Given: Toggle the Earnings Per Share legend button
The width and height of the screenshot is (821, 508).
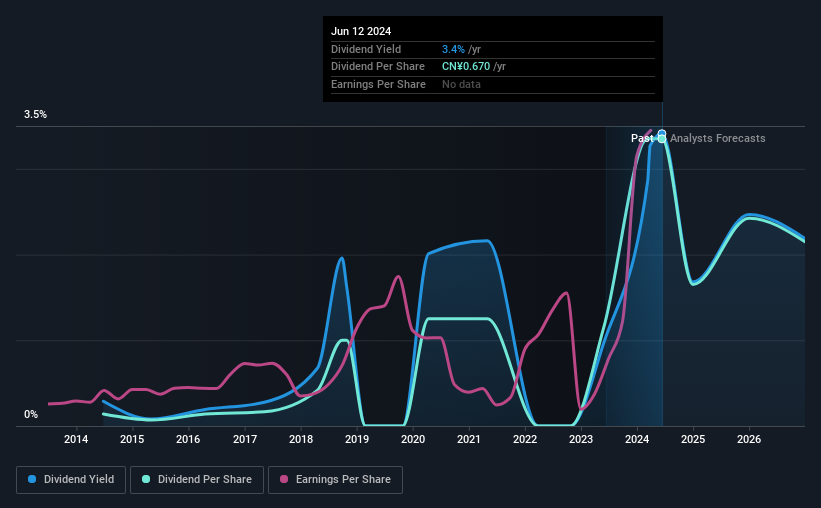Looking at the screenshot, I should coord(335,480).
